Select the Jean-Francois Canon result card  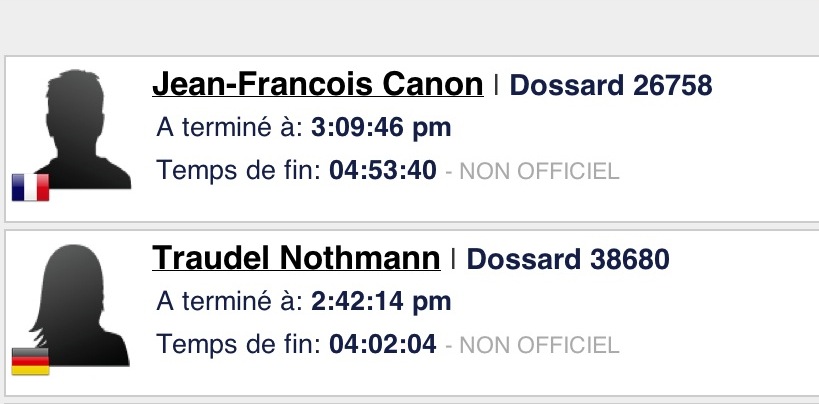[412, 139]
